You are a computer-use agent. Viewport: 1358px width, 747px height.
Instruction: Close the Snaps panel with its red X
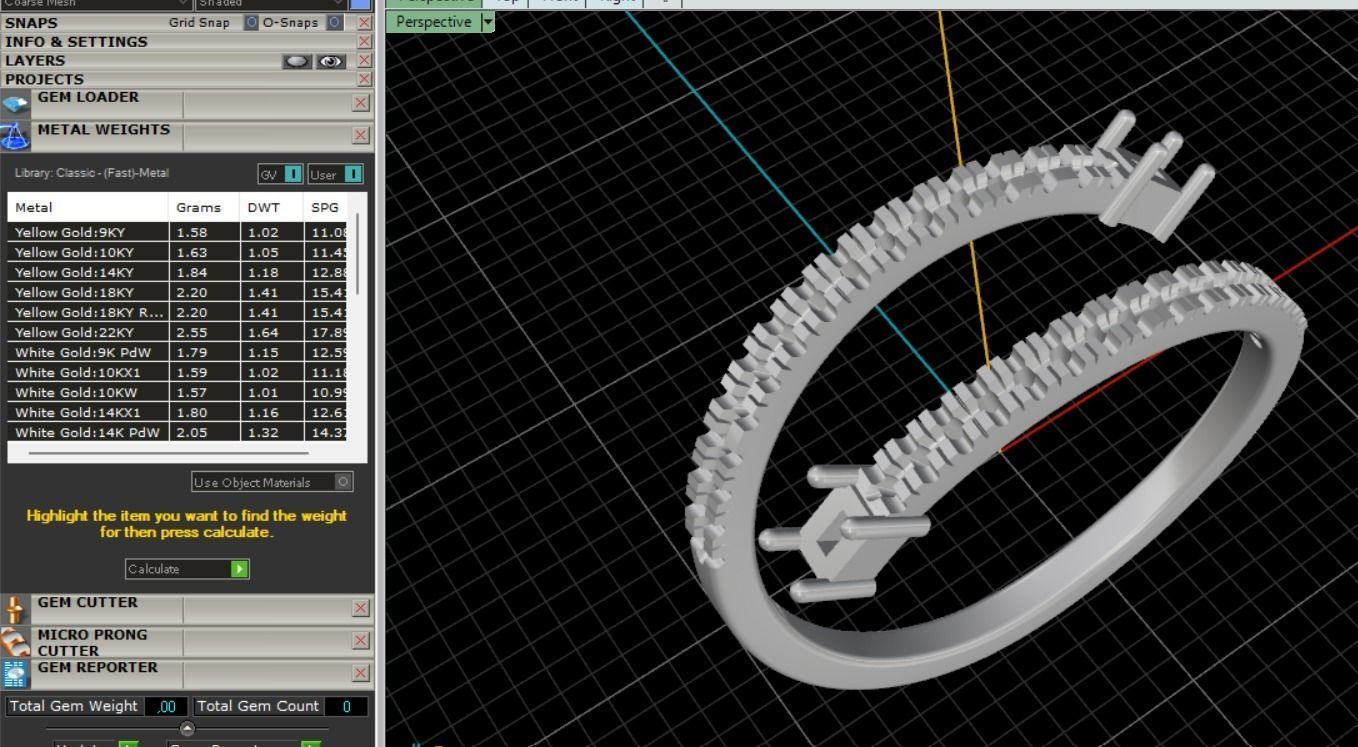(364, 22)
